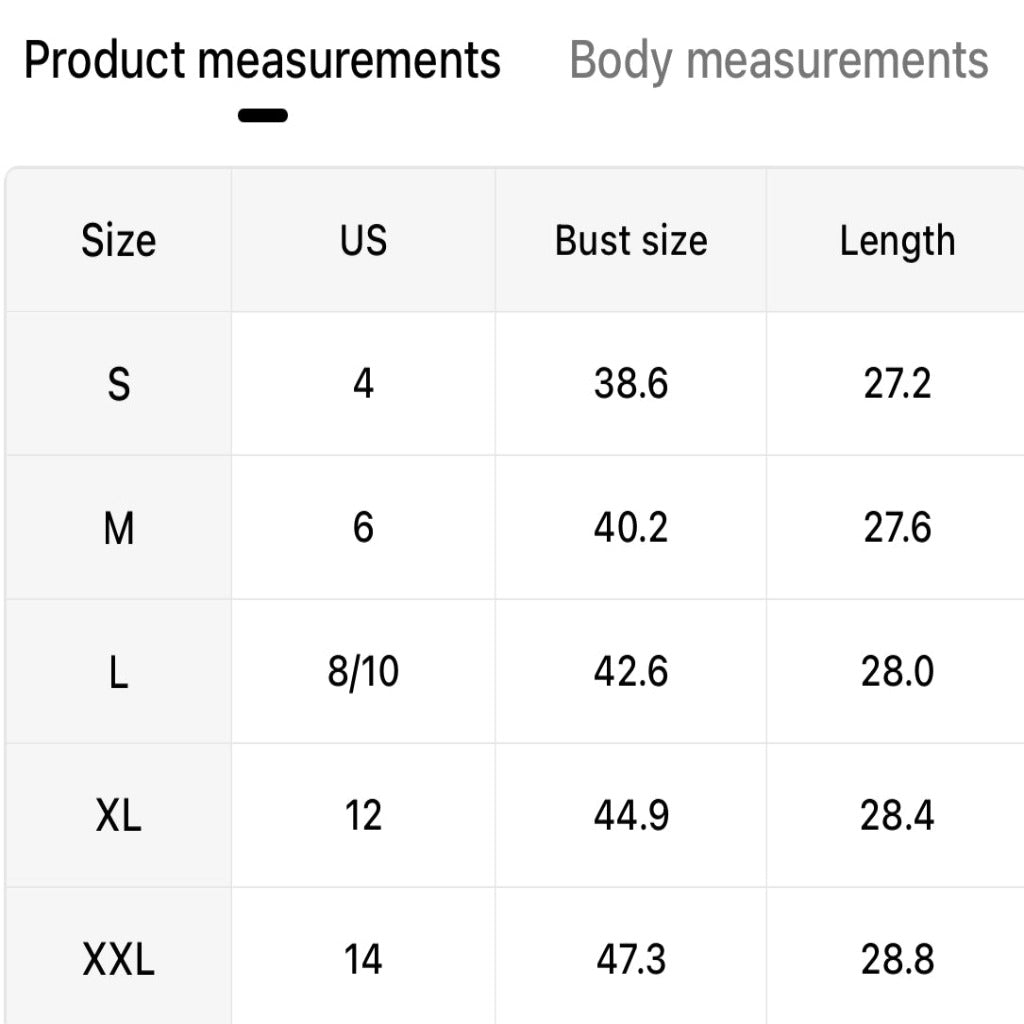Click the 44.9 bust size value
The width and height of the screenshot is (1024, 1024).
631,816
